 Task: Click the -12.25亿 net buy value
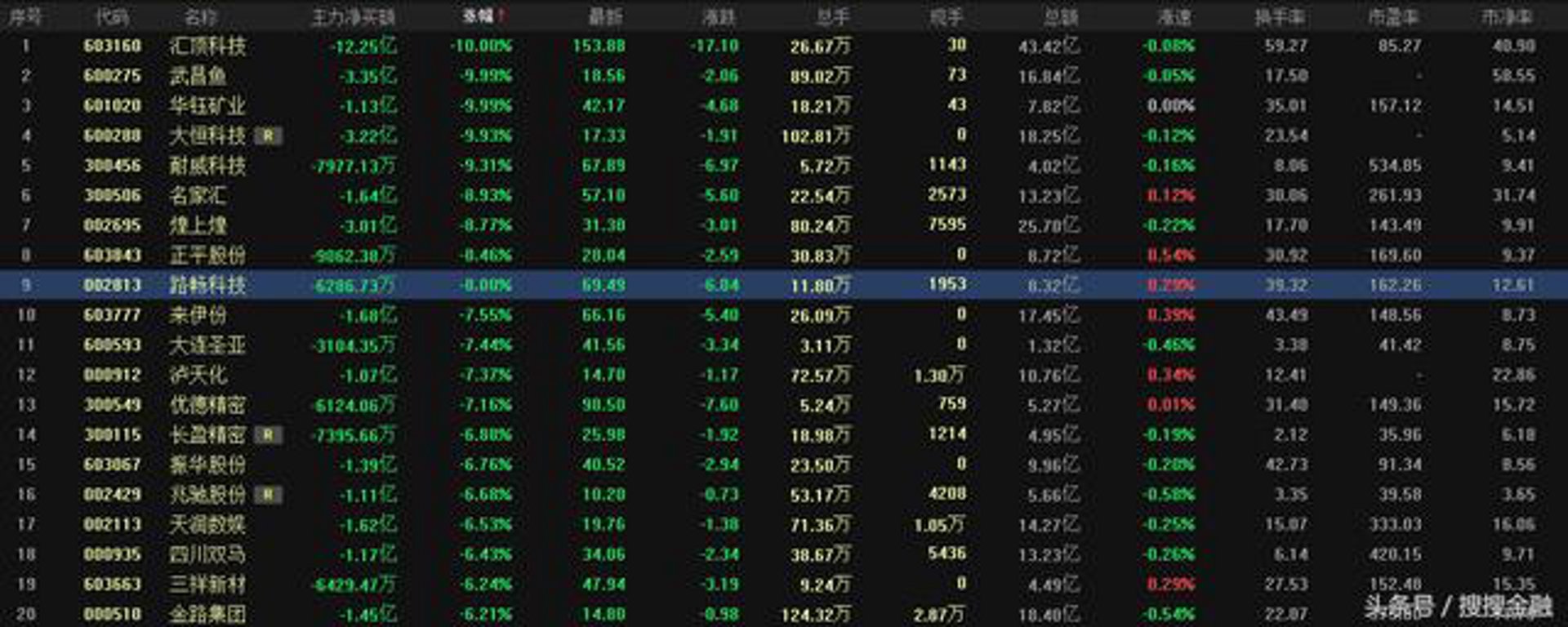(x=363, y=46)
